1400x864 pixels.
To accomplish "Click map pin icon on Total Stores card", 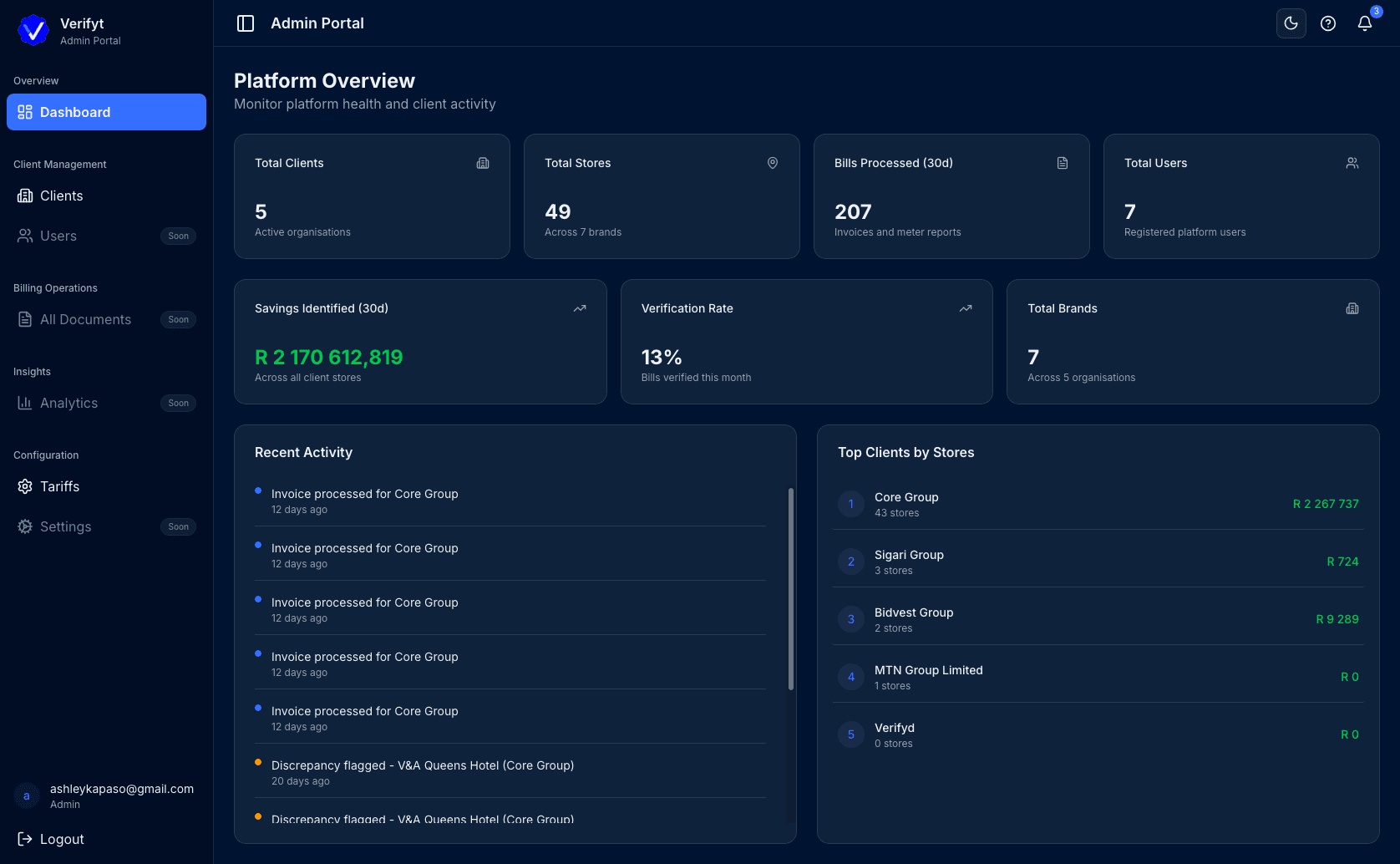I will [x=773, y=163].
